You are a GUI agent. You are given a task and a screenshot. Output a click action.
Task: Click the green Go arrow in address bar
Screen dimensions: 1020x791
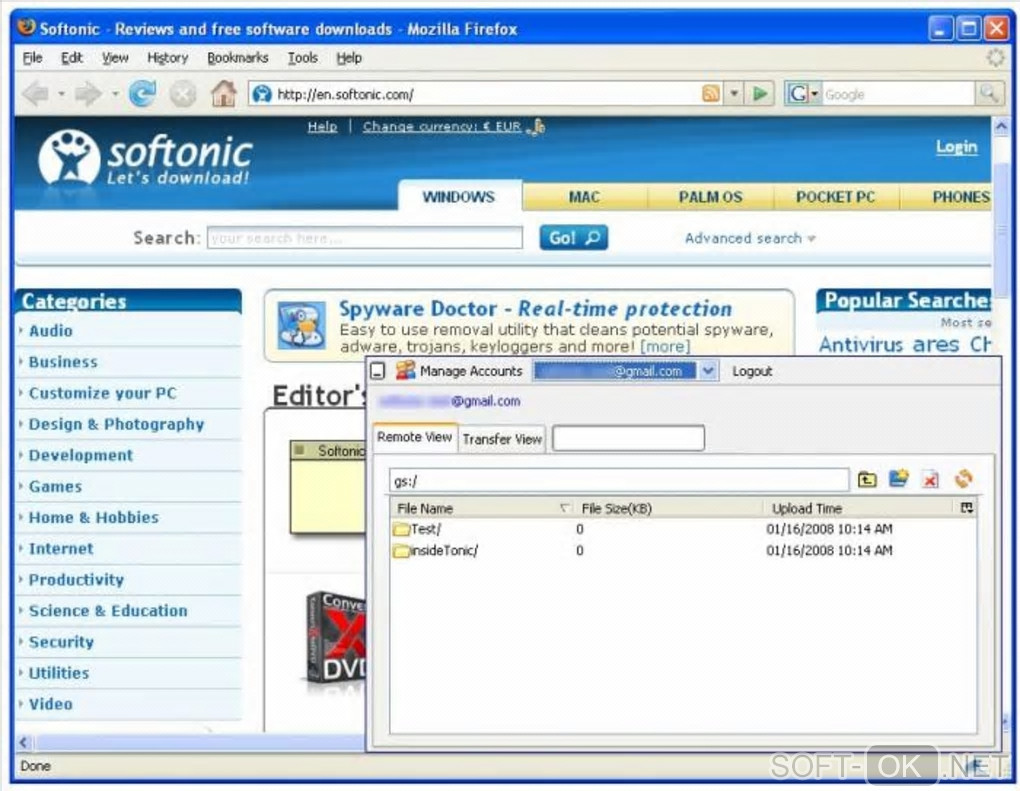[x=759, y=94]
